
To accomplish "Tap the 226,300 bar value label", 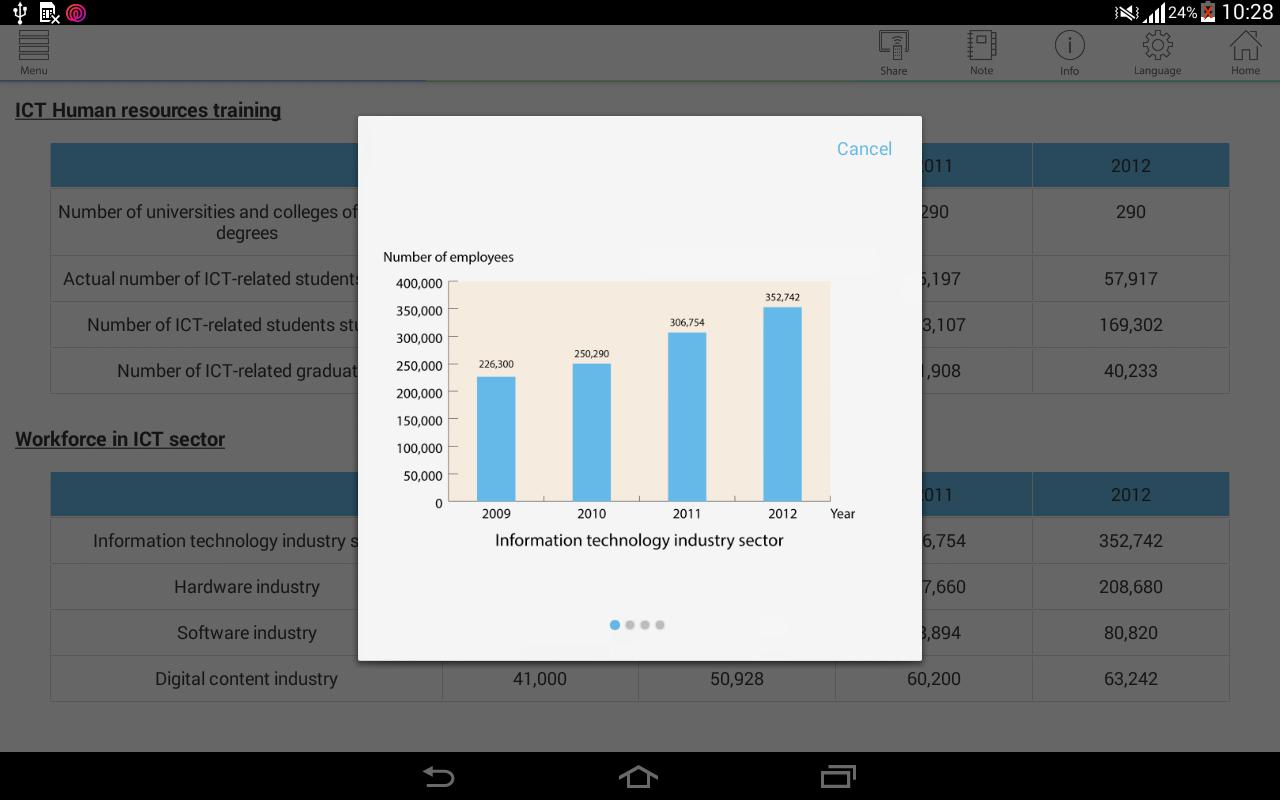I will pyautogui.click(x=496, y=364).
